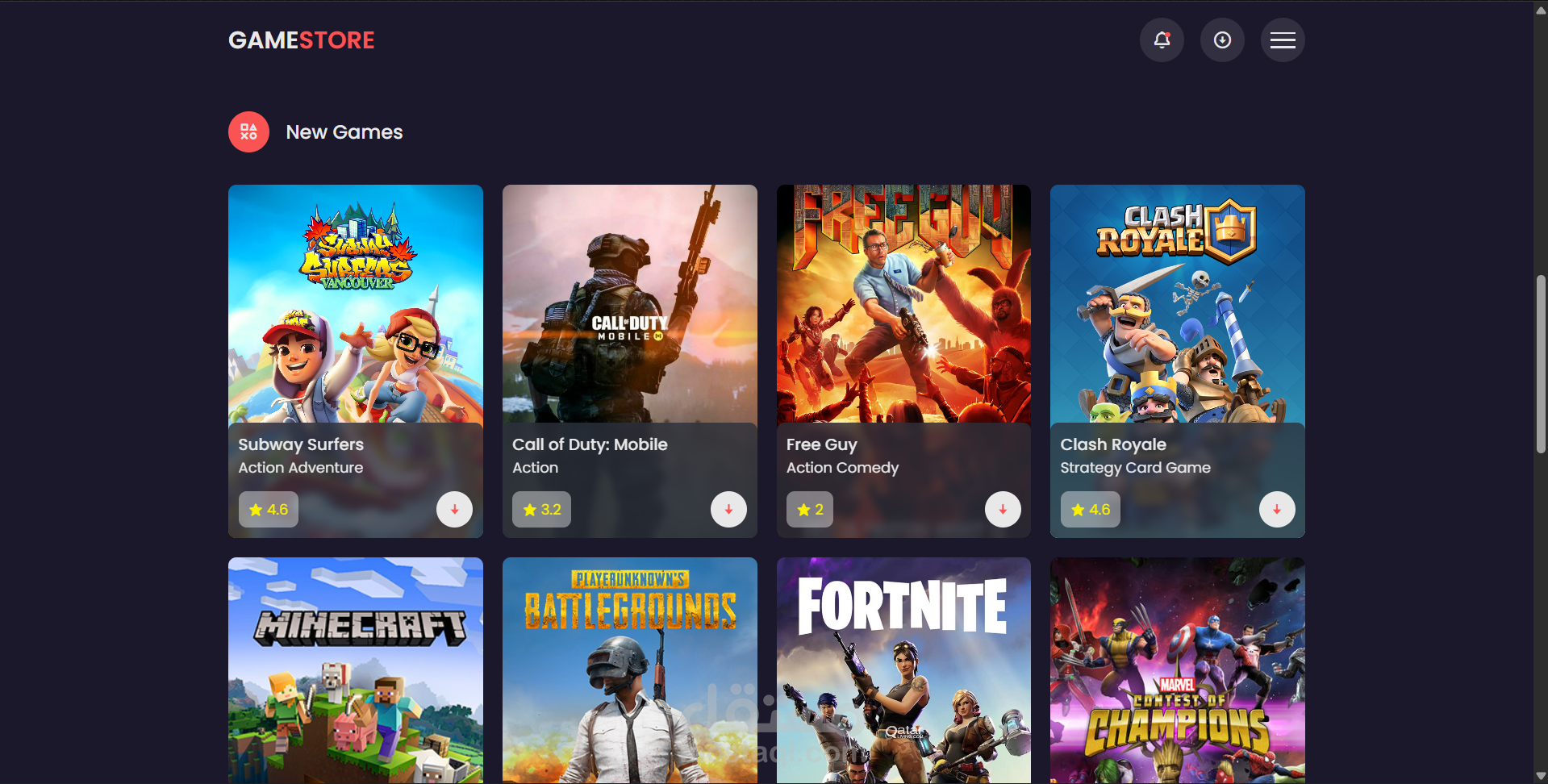
Task: Click Free Guy download arrow icon
Action: tap(1003, 510)
